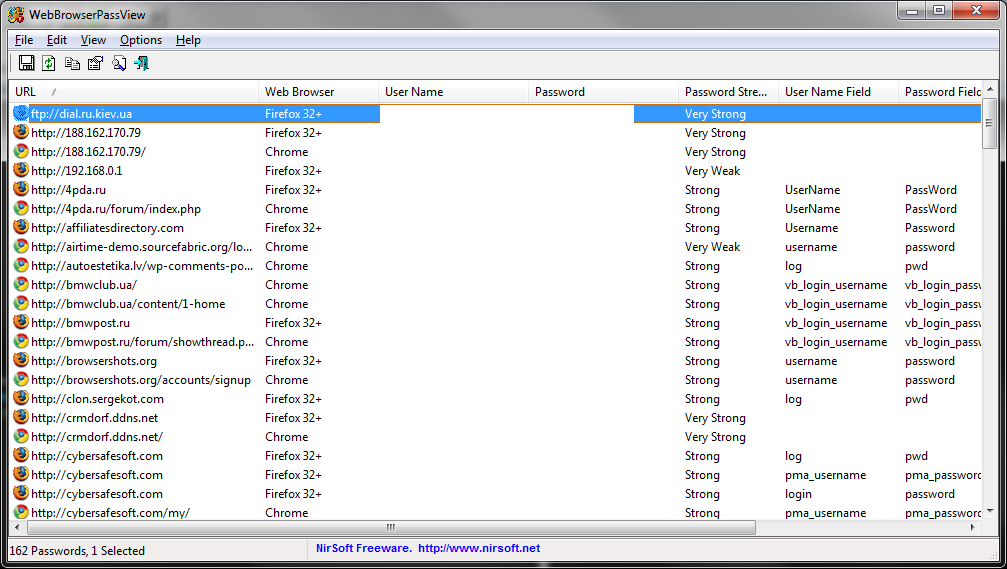
Task: Open the View menu
Action: [x=93, y=40]
